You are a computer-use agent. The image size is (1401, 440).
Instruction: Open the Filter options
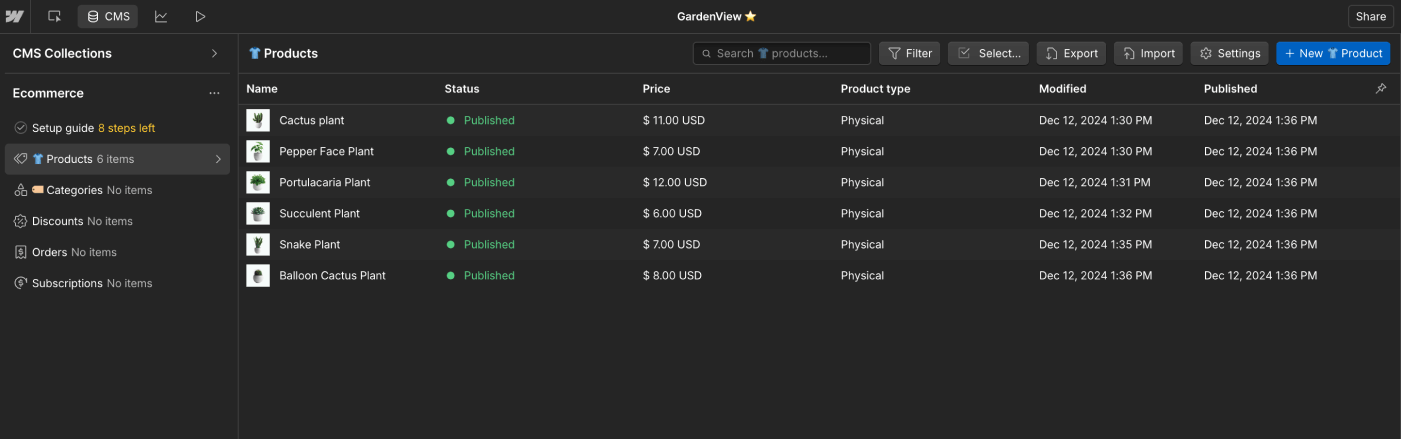909,53
